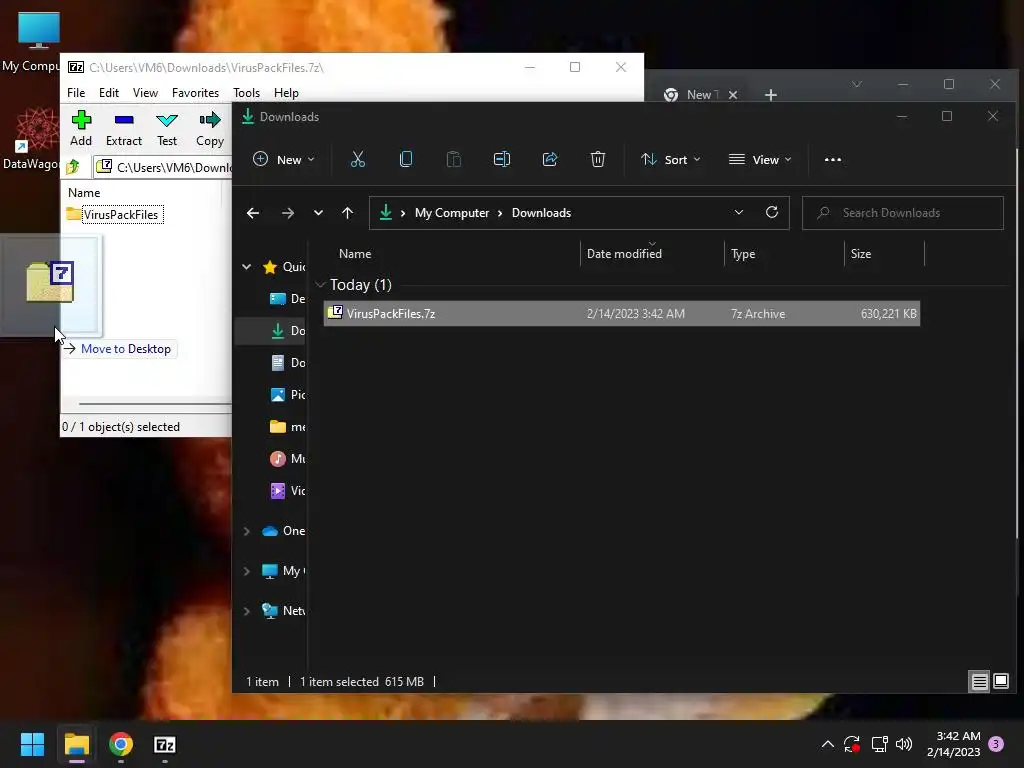1024x768 pixels.
Task: Sort by Date modified column header
Action: click(x=624, y=254)
